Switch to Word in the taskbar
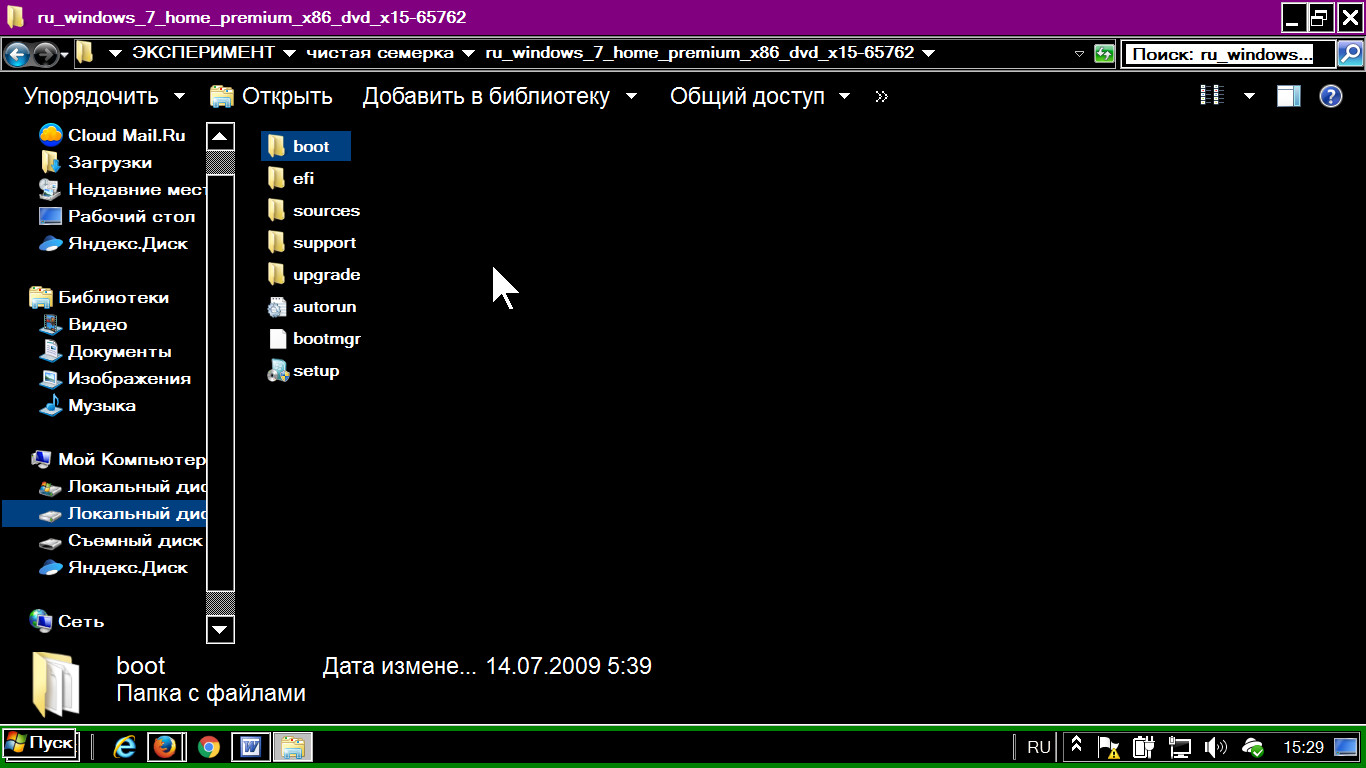This screenshot has height=768, width=1366. tap(250, 747)
